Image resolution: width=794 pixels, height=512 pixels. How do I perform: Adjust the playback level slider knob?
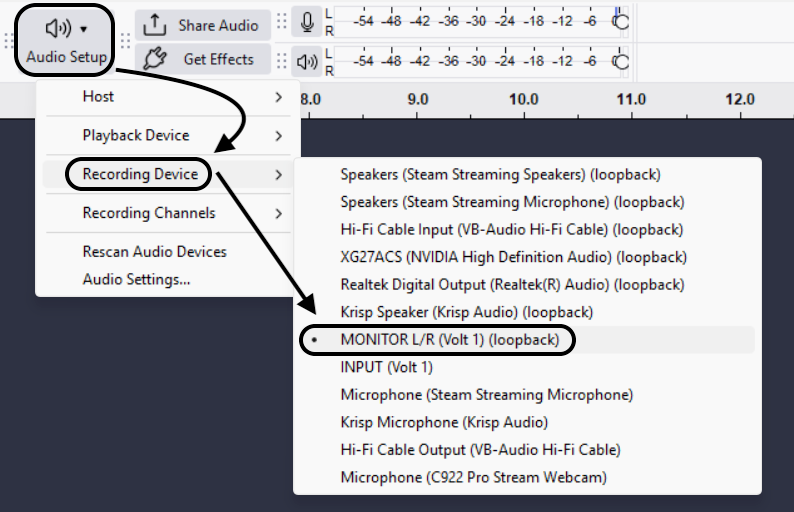(621, 62)
